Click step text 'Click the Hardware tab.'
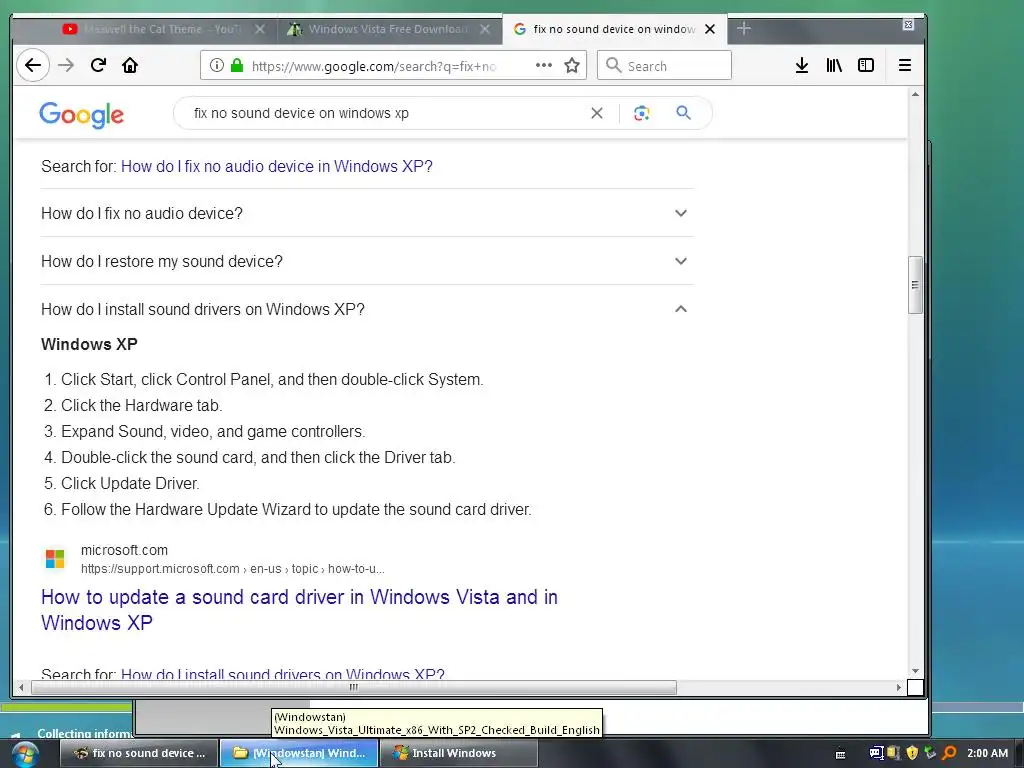The height and width of the screenshot is (768, 1024). (142, 406)
